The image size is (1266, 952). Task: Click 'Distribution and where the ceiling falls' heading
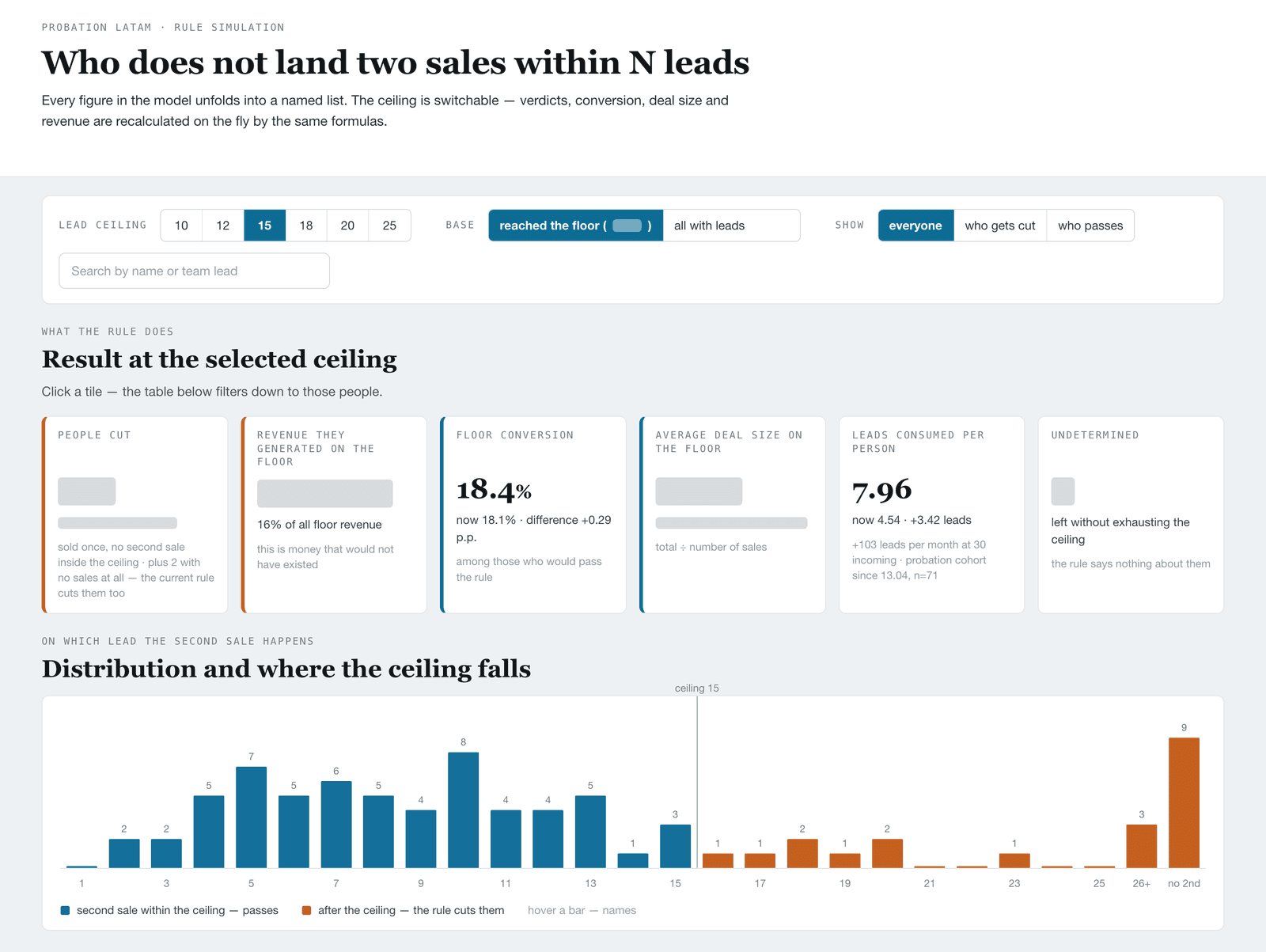click(286, 669)
